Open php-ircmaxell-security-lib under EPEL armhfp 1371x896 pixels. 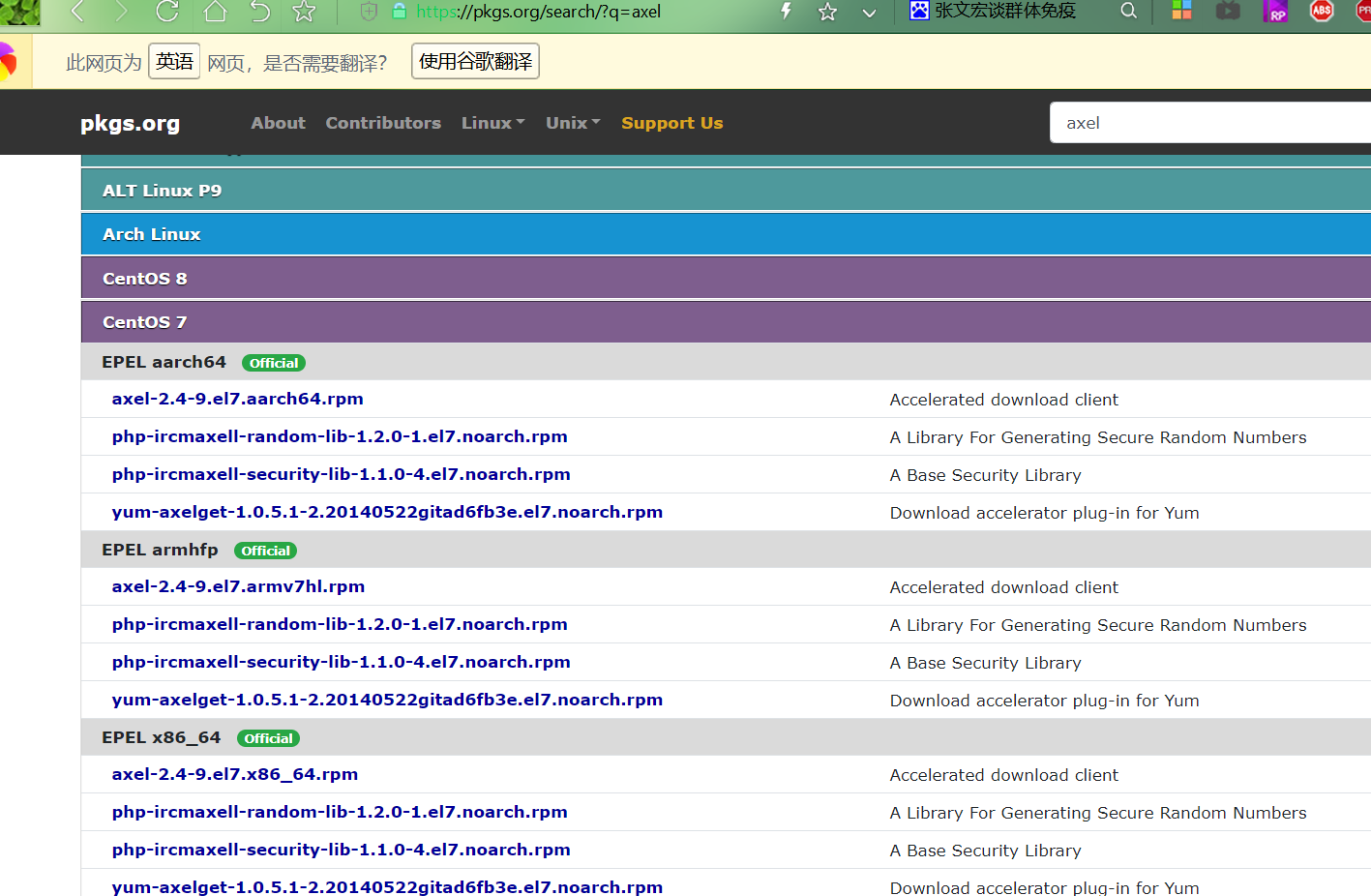click(x=341, y=662)
